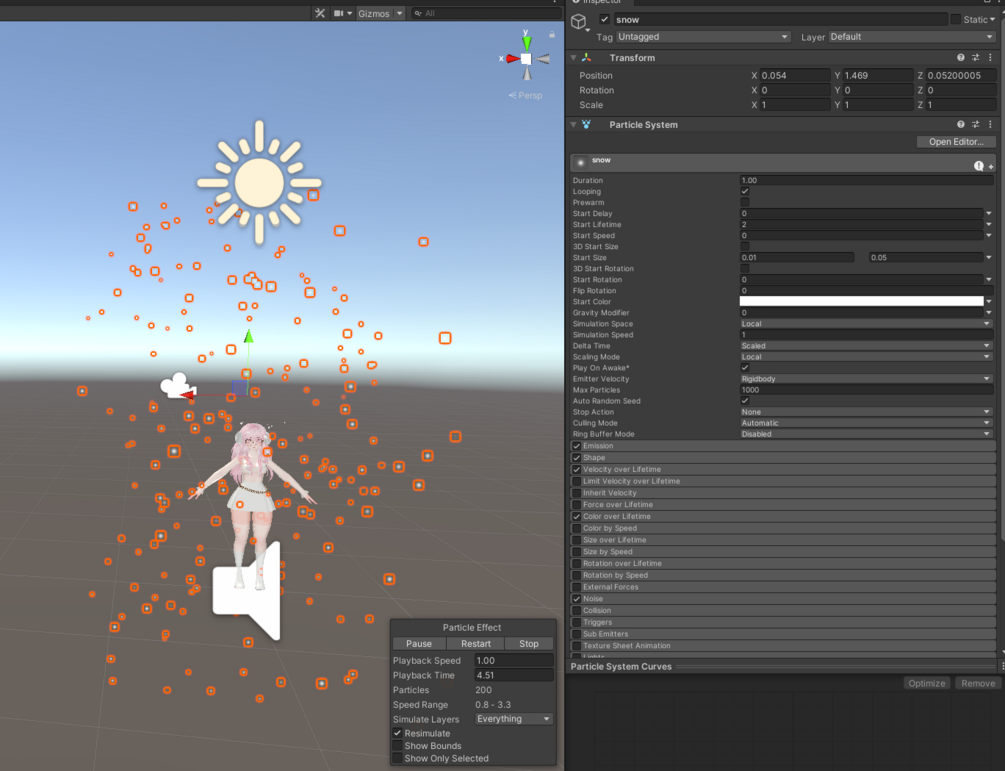1005x771 pixels.
Task: Open the Layer dropdown showing Default
Action: point(912,37)
